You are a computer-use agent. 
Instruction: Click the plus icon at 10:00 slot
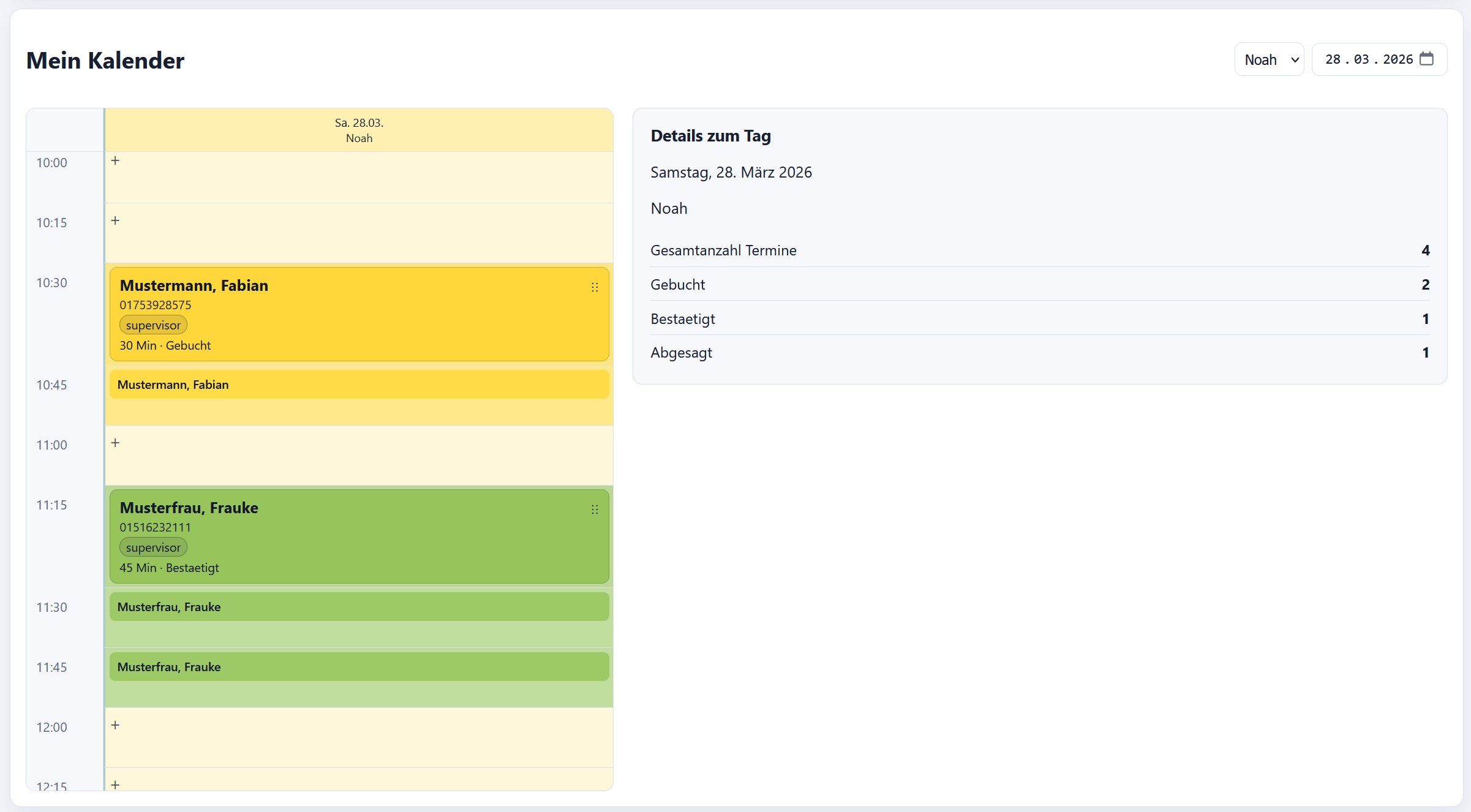[115, 161]
